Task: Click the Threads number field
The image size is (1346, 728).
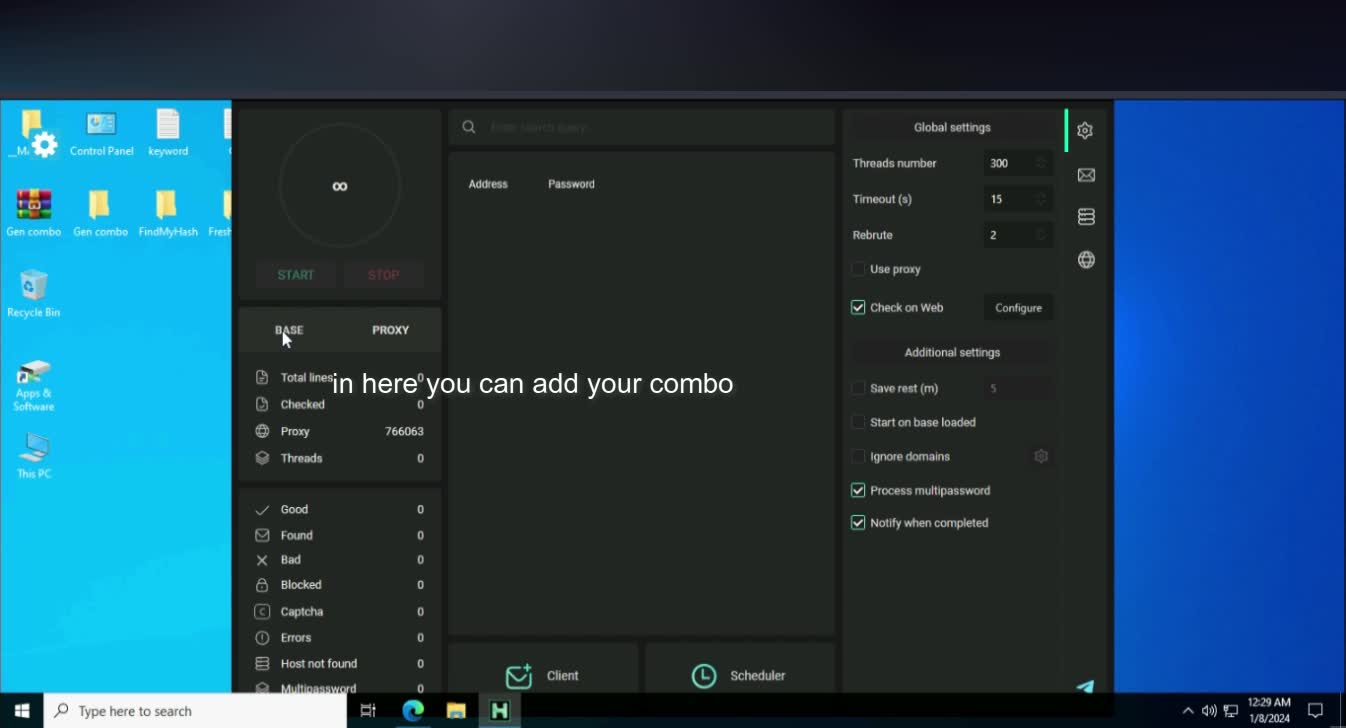Action: (1018, 163)
